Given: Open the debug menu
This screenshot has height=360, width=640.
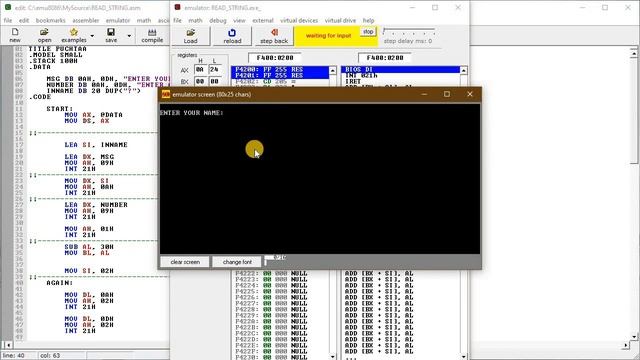Looking at the screenshot, I should tap(218, 20).
